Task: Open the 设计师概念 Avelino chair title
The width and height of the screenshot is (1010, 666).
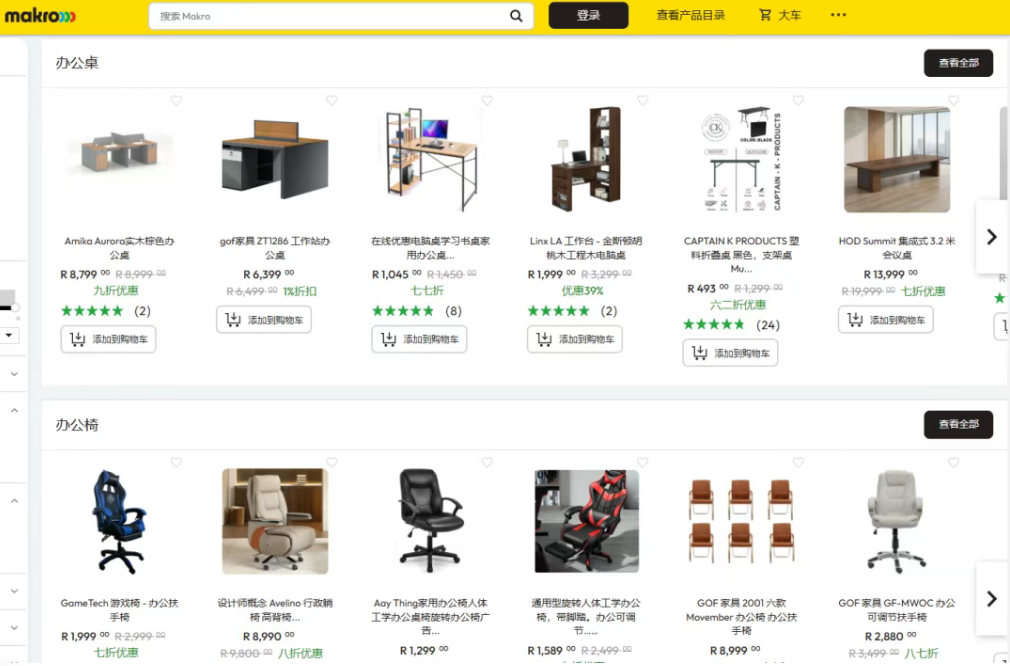Action: point(275,610)
